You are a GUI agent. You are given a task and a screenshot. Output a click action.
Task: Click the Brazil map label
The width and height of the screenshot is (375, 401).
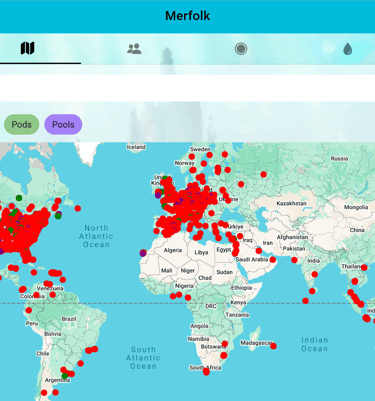pos(69,319)
